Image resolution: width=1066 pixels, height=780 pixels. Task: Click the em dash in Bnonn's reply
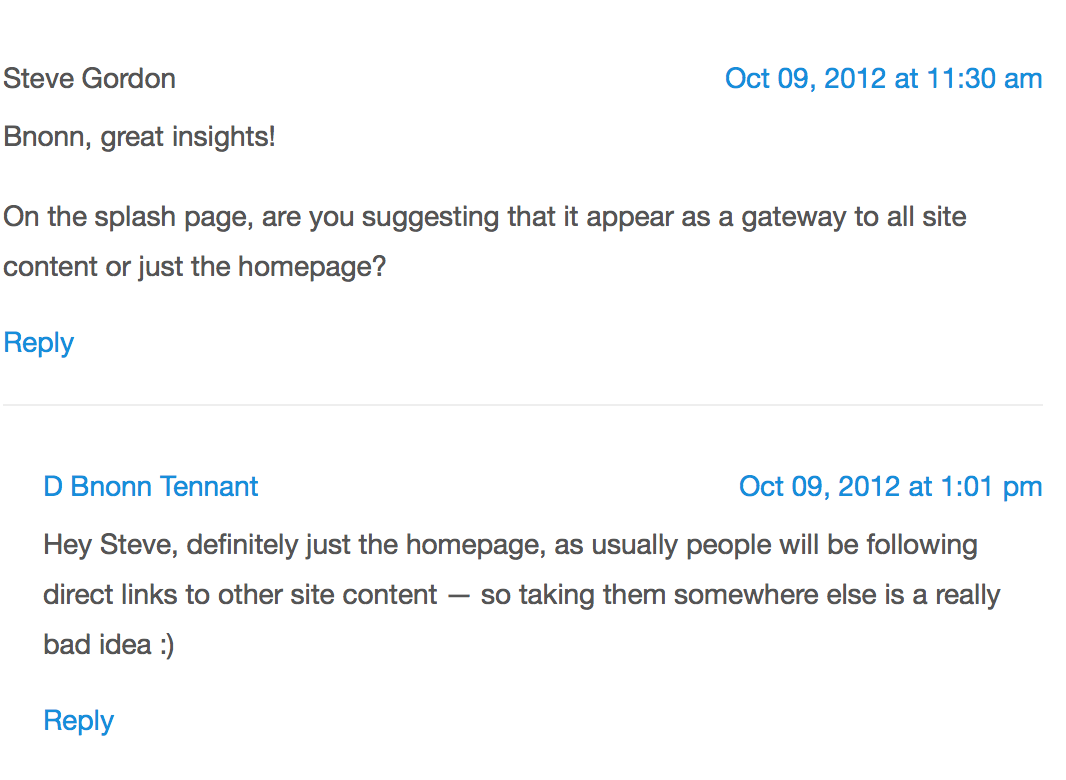459,595
